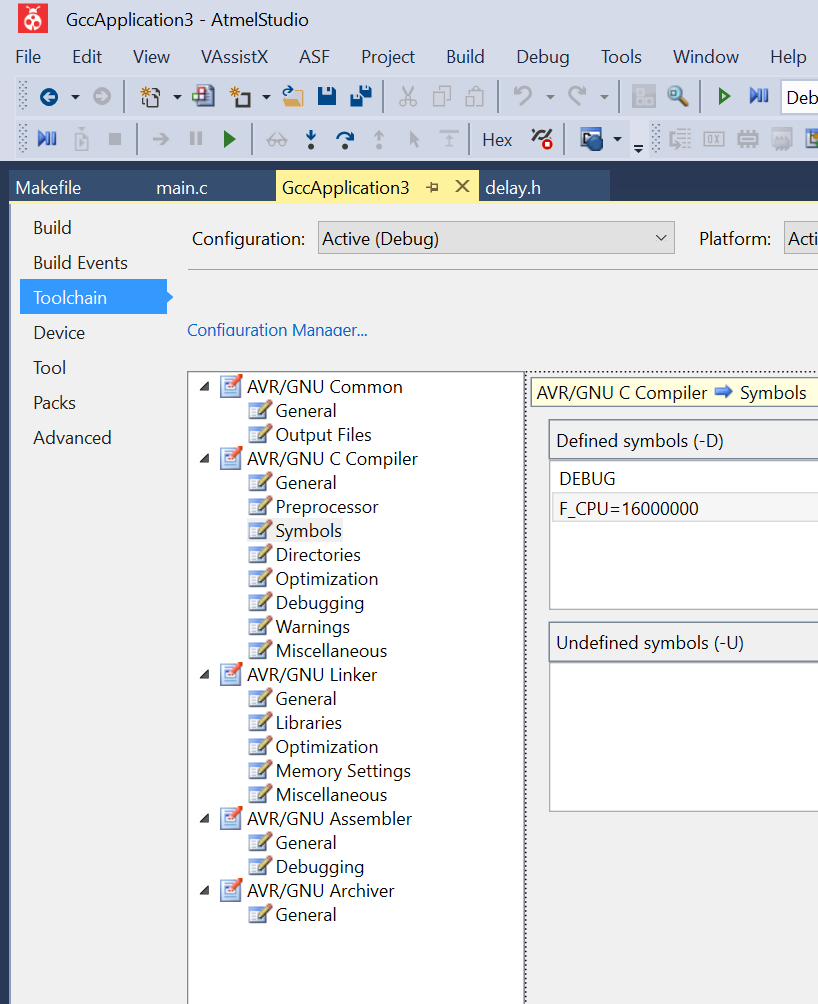
Task: Select Output Files under AVR/GNU Common
Action: pyautogui.click(x=323, y=434)
